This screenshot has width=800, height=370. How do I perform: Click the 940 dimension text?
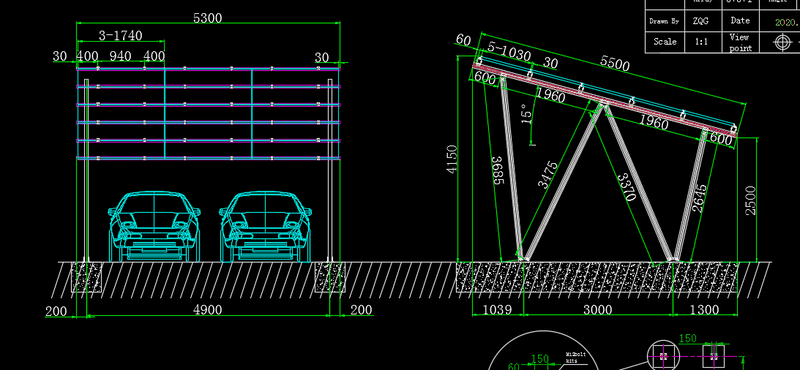[120, 56]
